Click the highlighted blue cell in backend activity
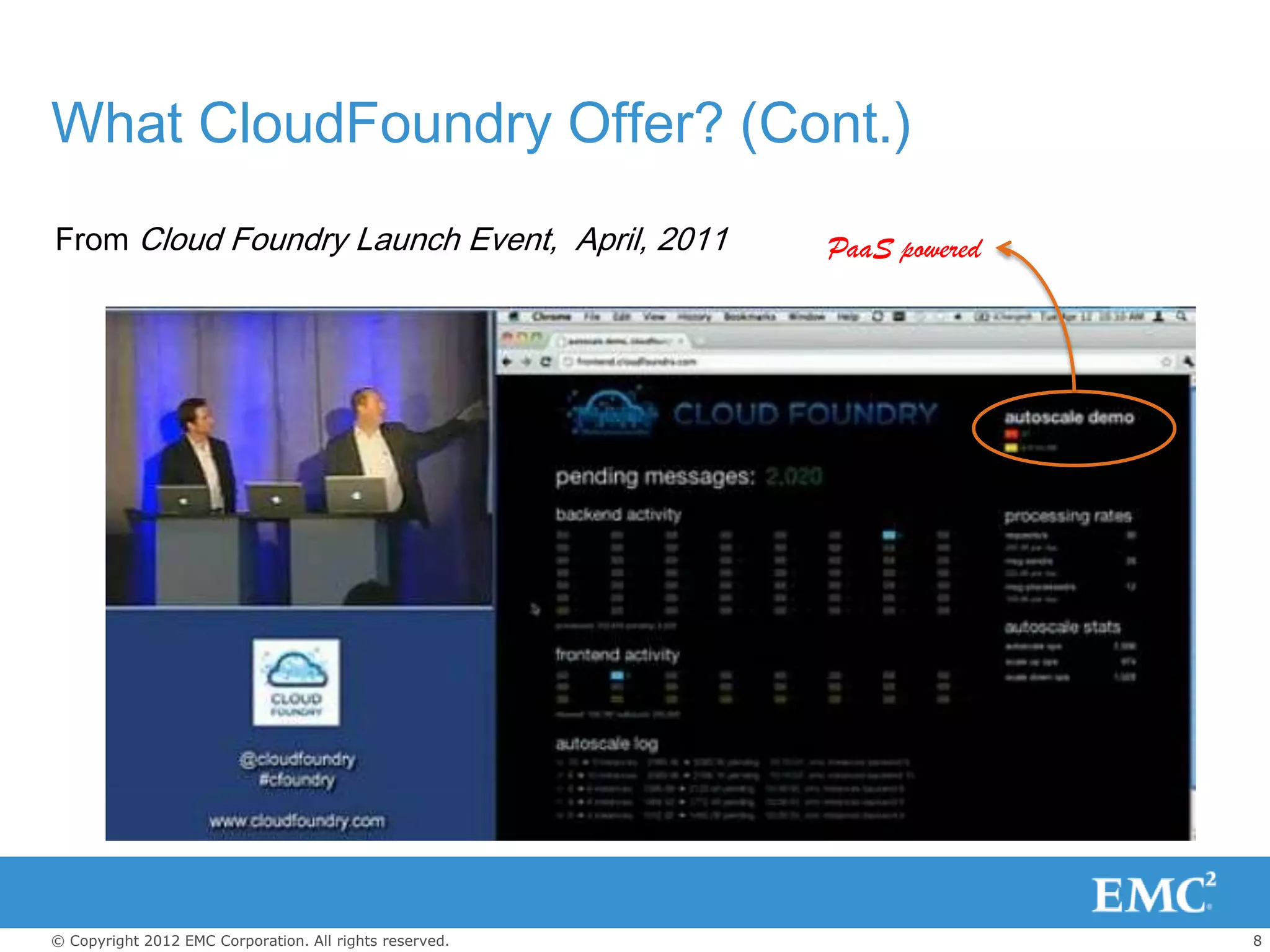1270x952 pixels. click(x=890, y=535)
